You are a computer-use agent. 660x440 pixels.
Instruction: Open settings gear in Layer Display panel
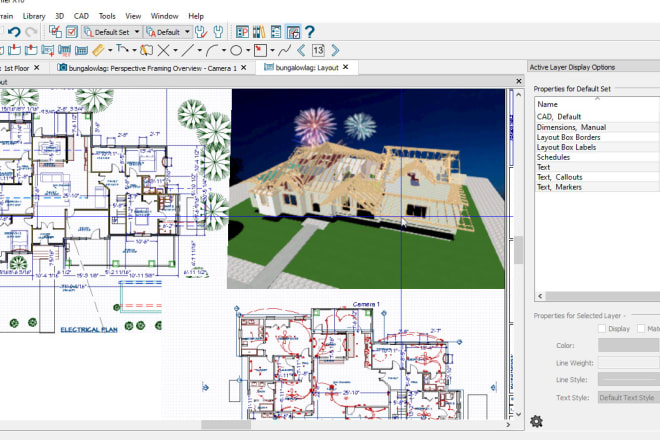click(x=536, y=421)
